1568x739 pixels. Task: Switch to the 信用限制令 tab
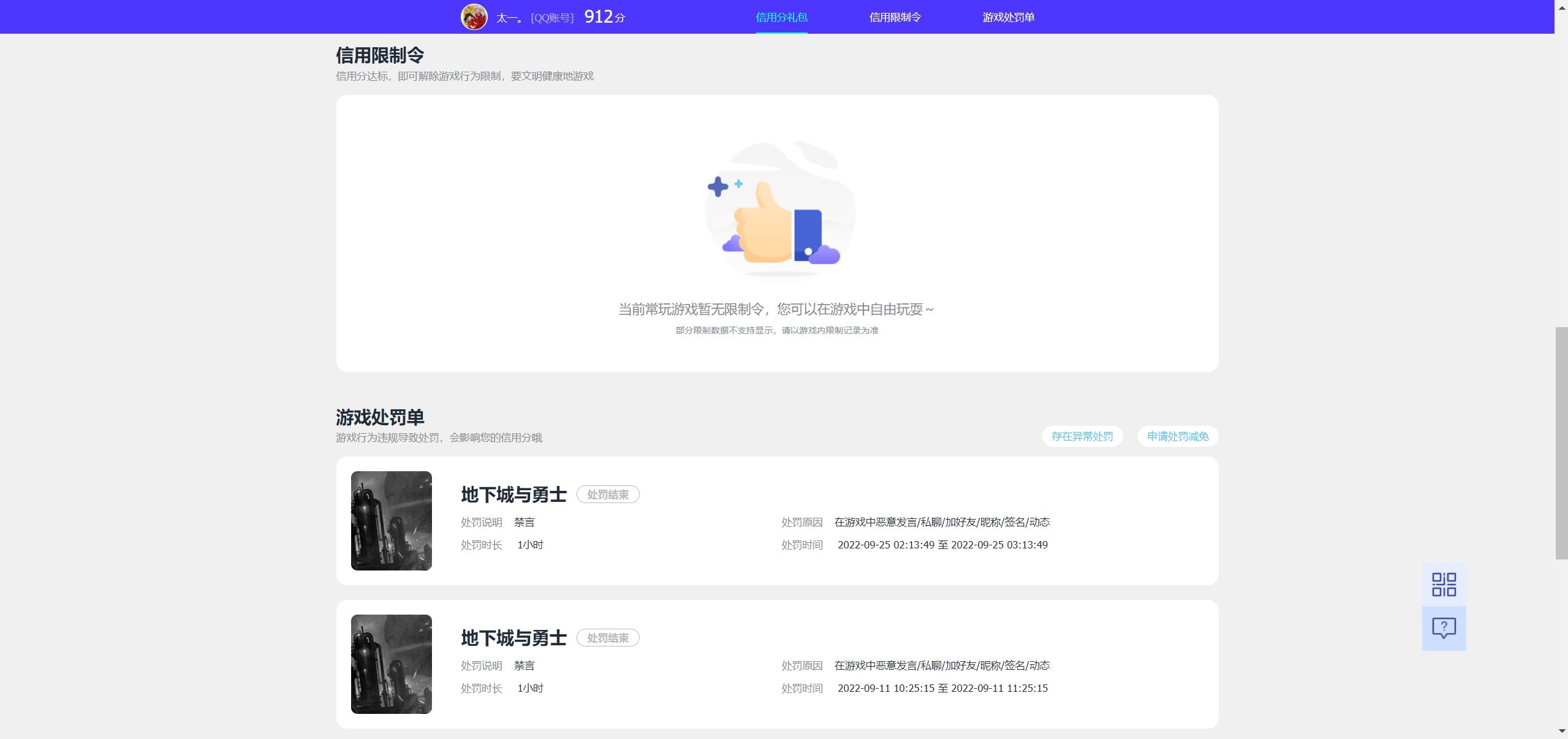point(895,17)
